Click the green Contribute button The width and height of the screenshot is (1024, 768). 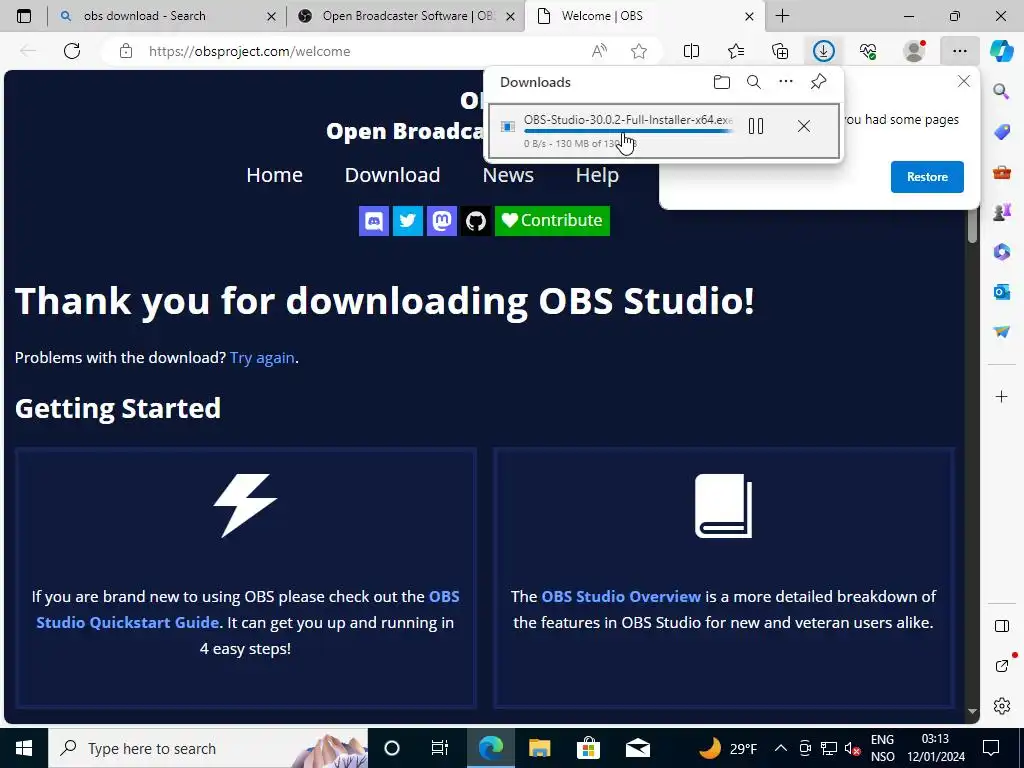click(552, 221)
